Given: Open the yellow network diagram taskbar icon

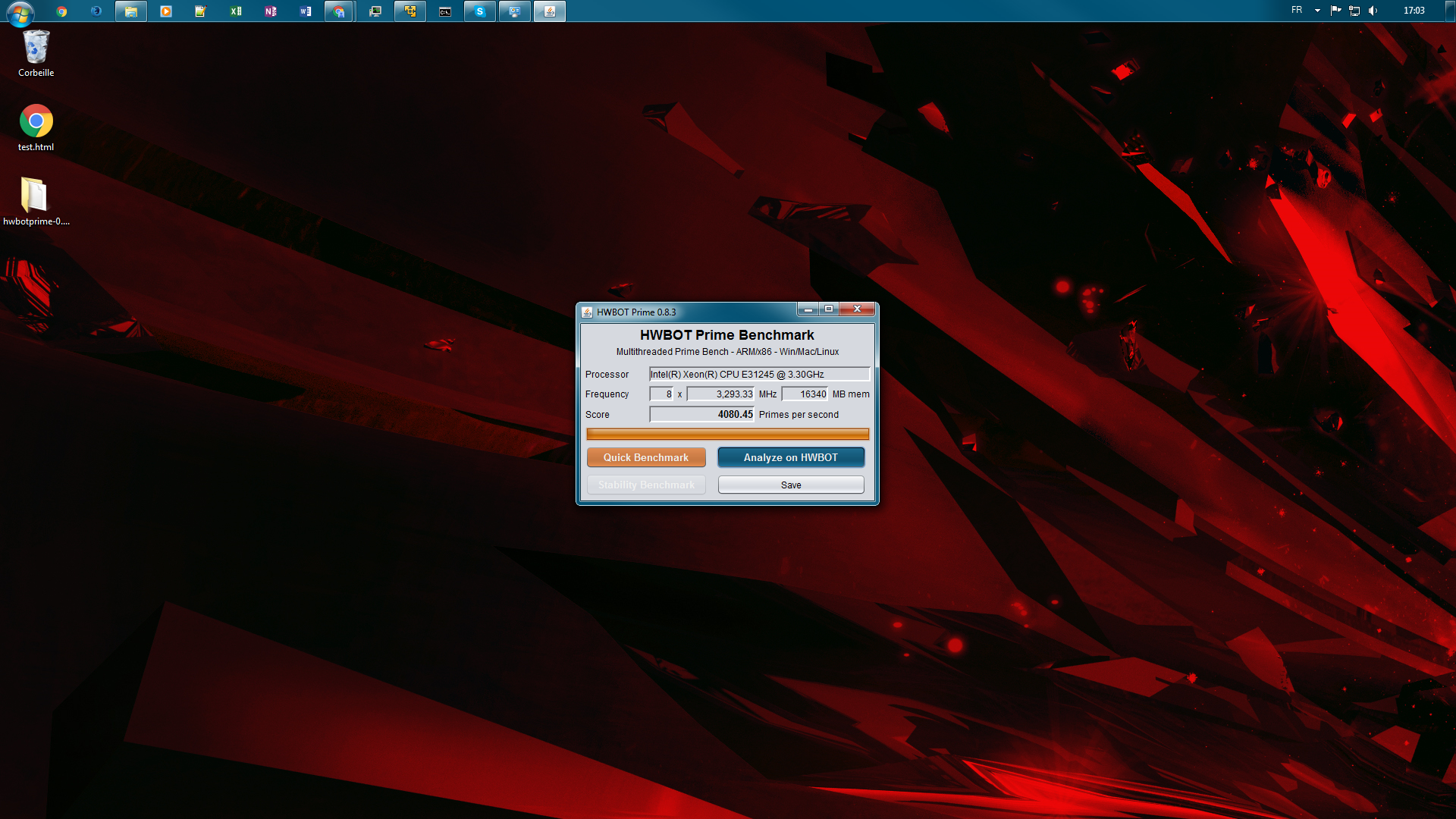Looking at the screenshot, I should [x=410, y=11].
